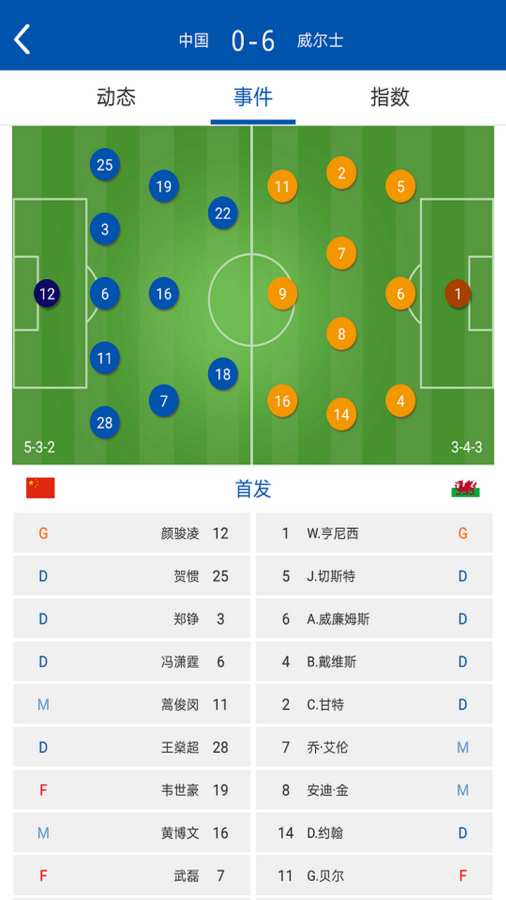The image size is (506, 900).
Task: Tap orange player circle number 9
Action: click(x=282, y=294)
